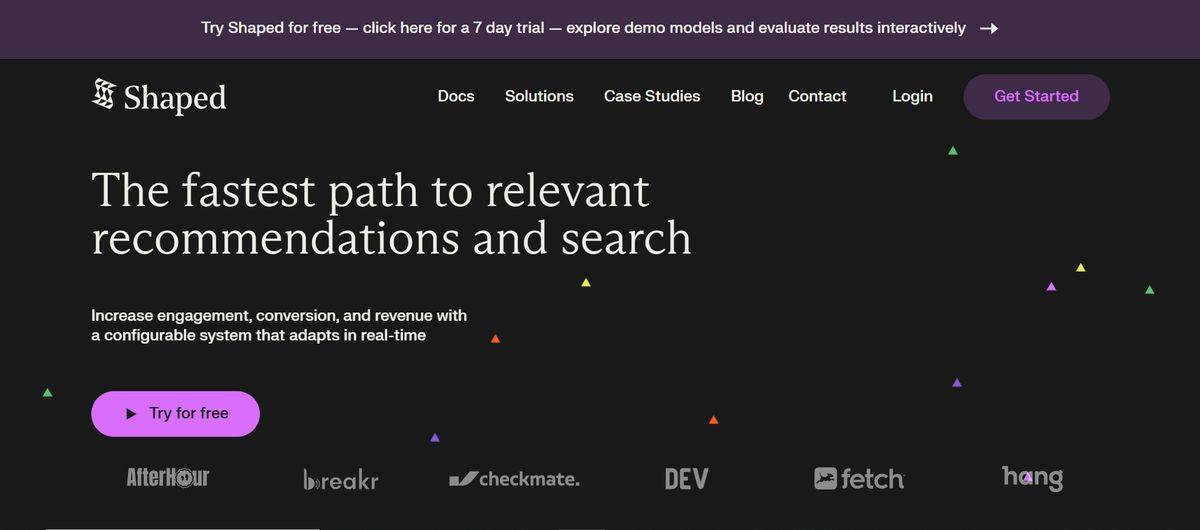The width and height of the screenshot is (1200, 530).
Task: Click the Shaped wordmark text
Action: pyautogui.click(x=175, y=97)
